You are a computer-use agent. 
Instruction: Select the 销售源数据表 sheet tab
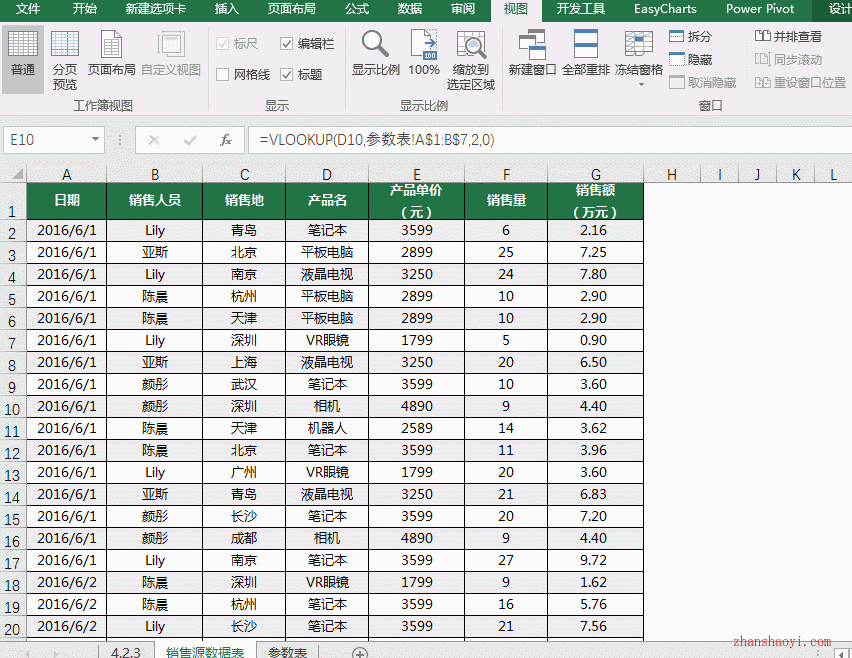pos(205,652)
